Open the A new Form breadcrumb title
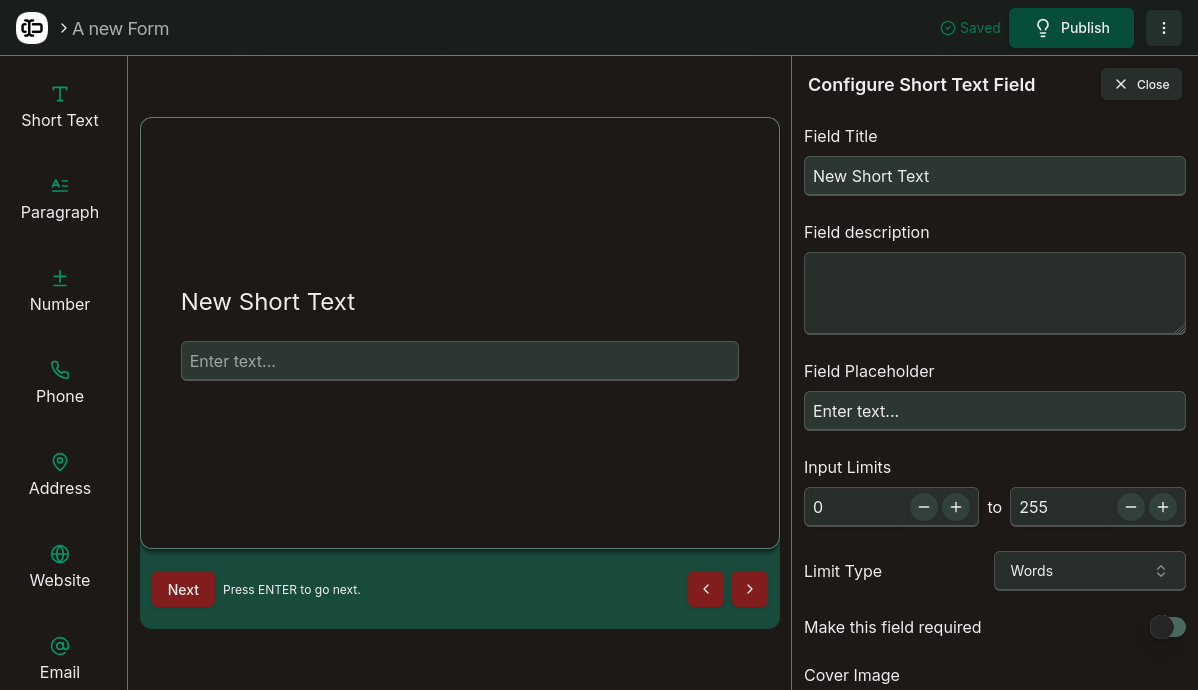 coord(121,28)
